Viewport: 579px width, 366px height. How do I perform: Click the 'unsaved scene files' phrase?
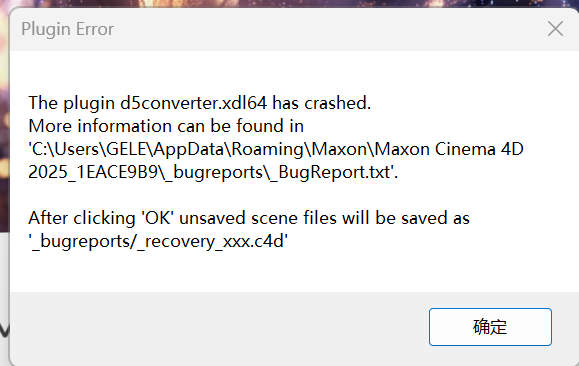coord(258,218)
